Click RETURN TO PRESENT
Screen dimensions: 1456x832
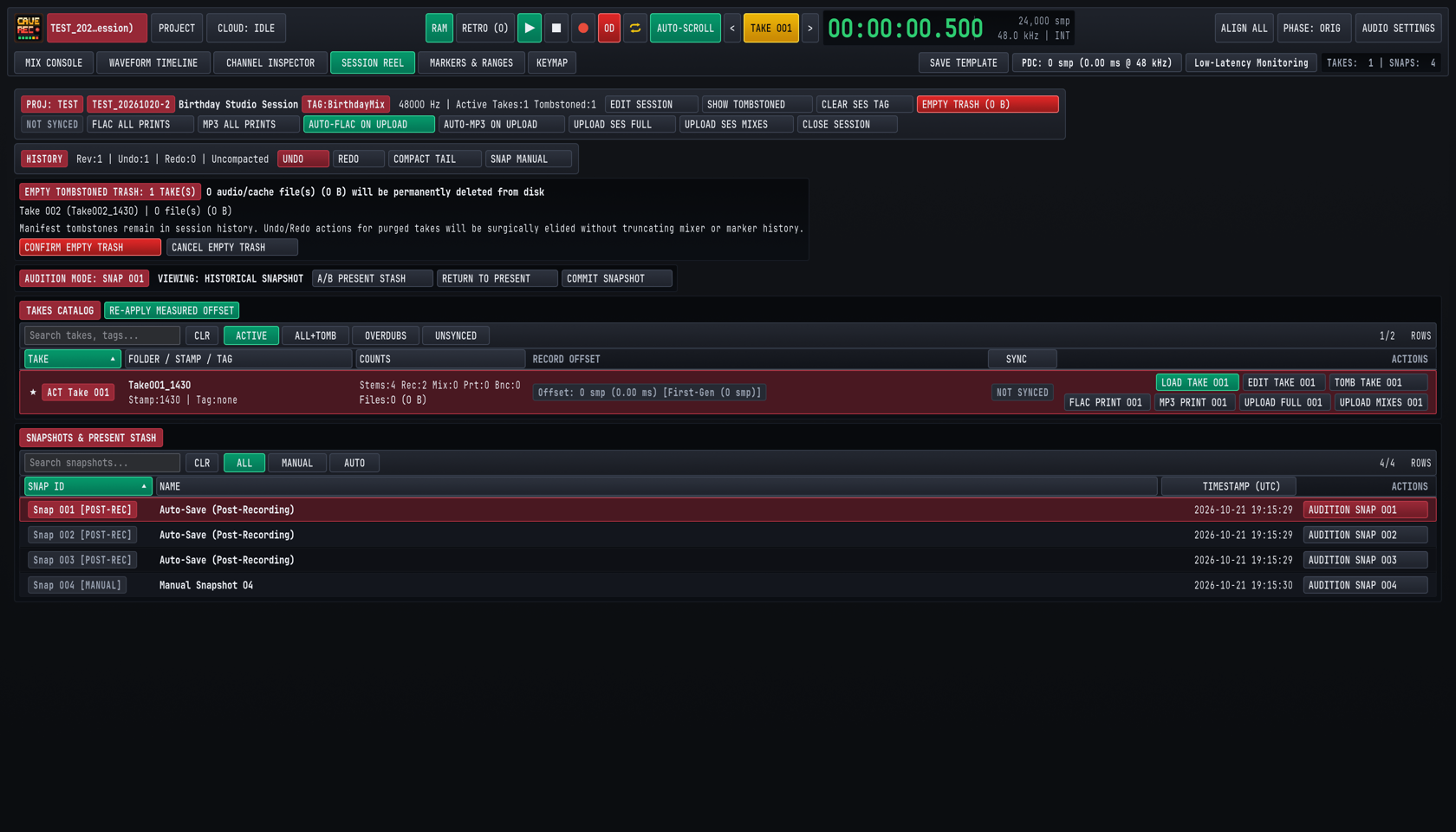(497, 278)
